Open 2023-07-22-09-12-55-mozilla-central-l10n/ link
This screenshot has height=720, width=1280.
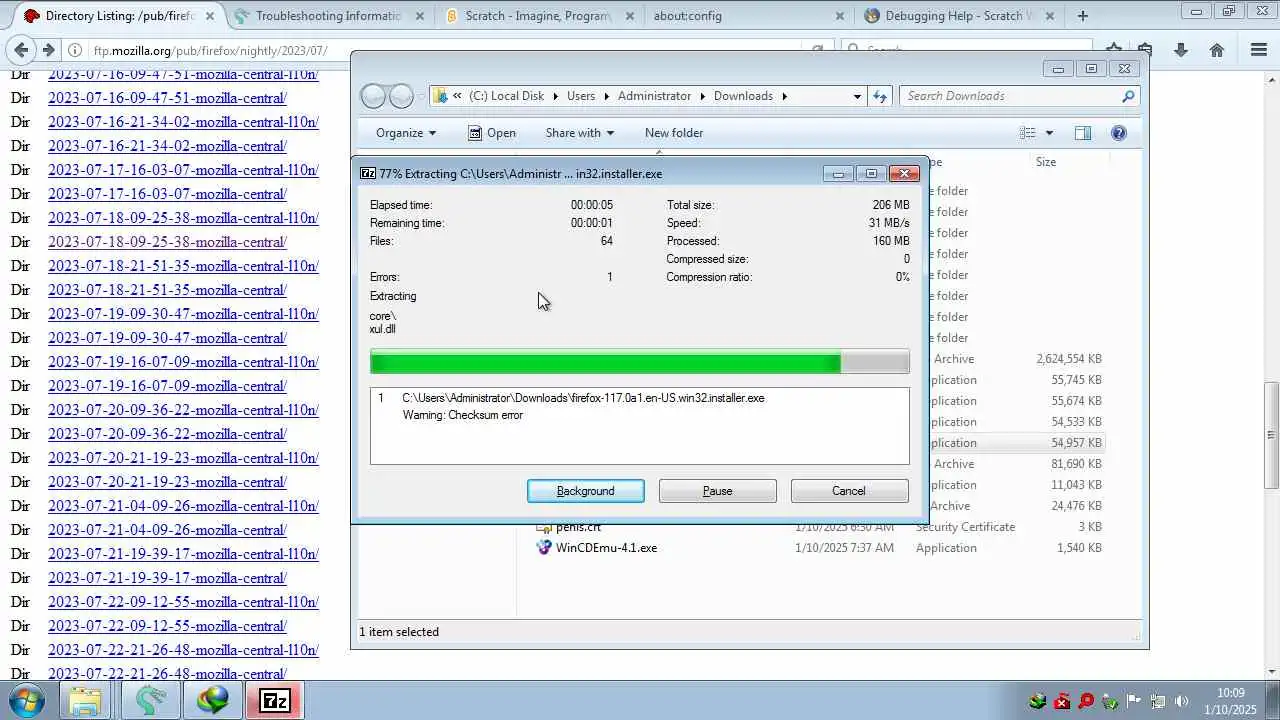183,602
